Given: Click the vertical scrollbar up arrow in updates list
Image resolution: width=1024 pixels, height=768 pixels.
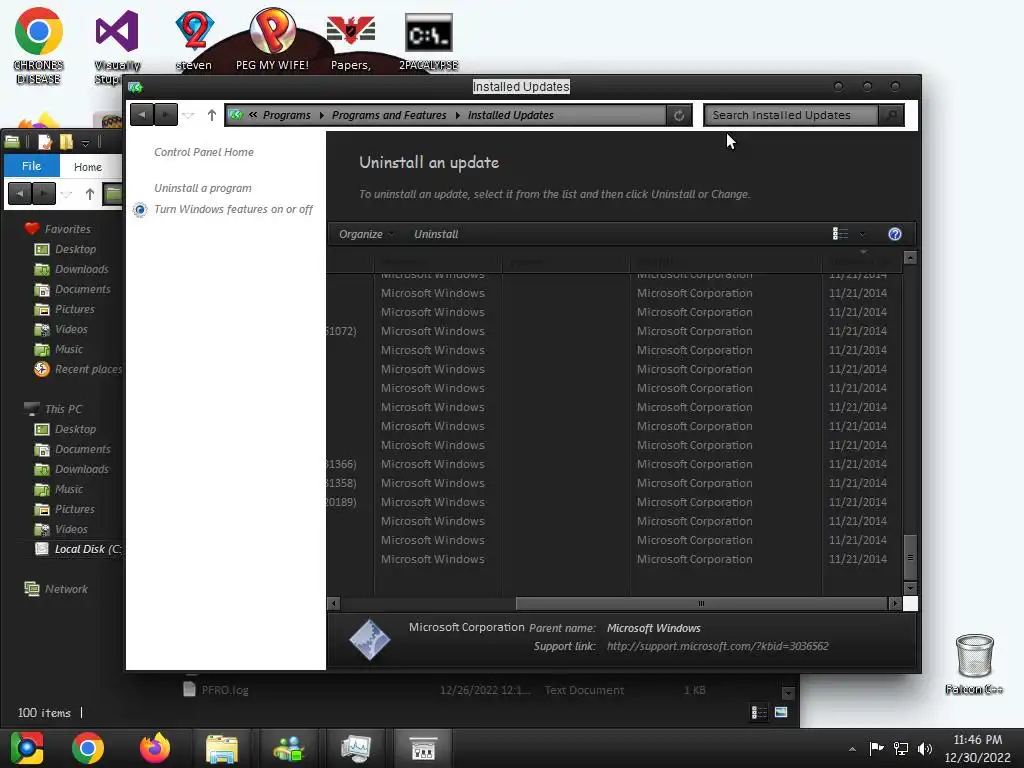Looking at the screenshot, I should 910,257.
